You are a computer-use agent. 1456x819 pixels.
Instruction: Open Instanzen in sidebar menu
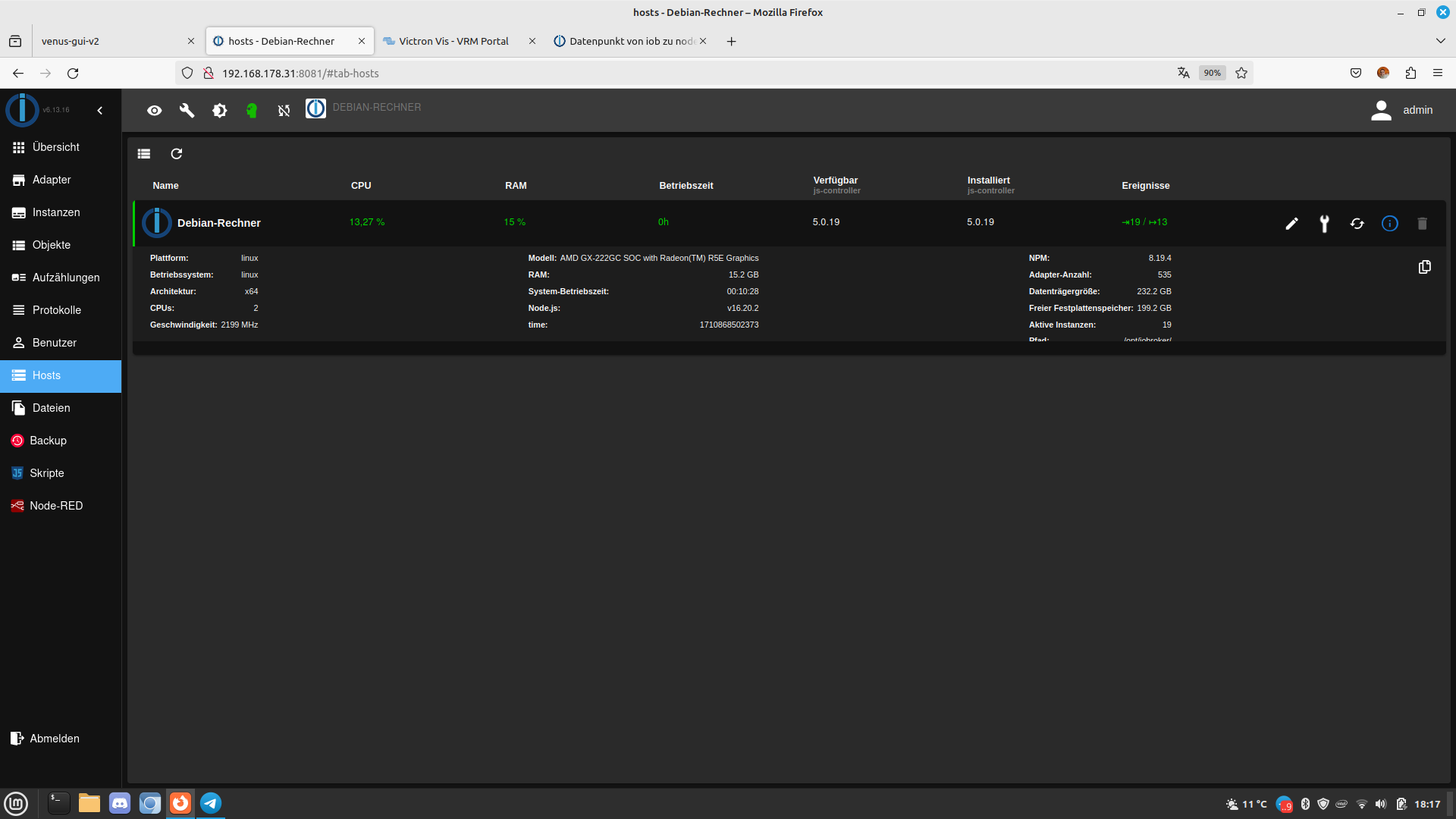[56, 212]
